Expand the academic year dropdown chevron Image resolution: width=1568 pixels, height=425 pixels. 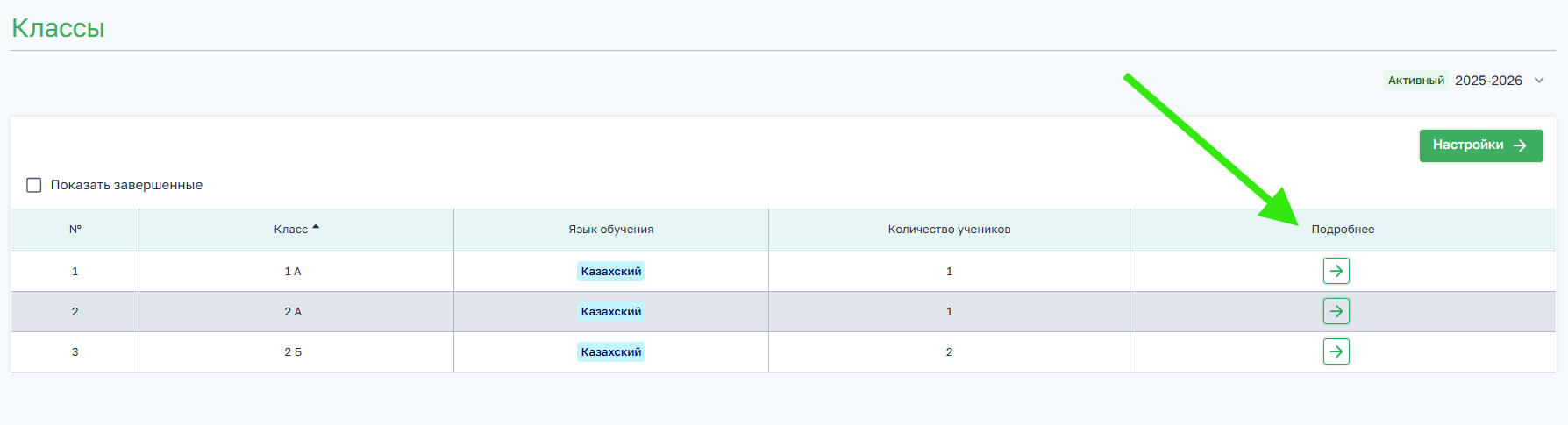point(1539,81)
